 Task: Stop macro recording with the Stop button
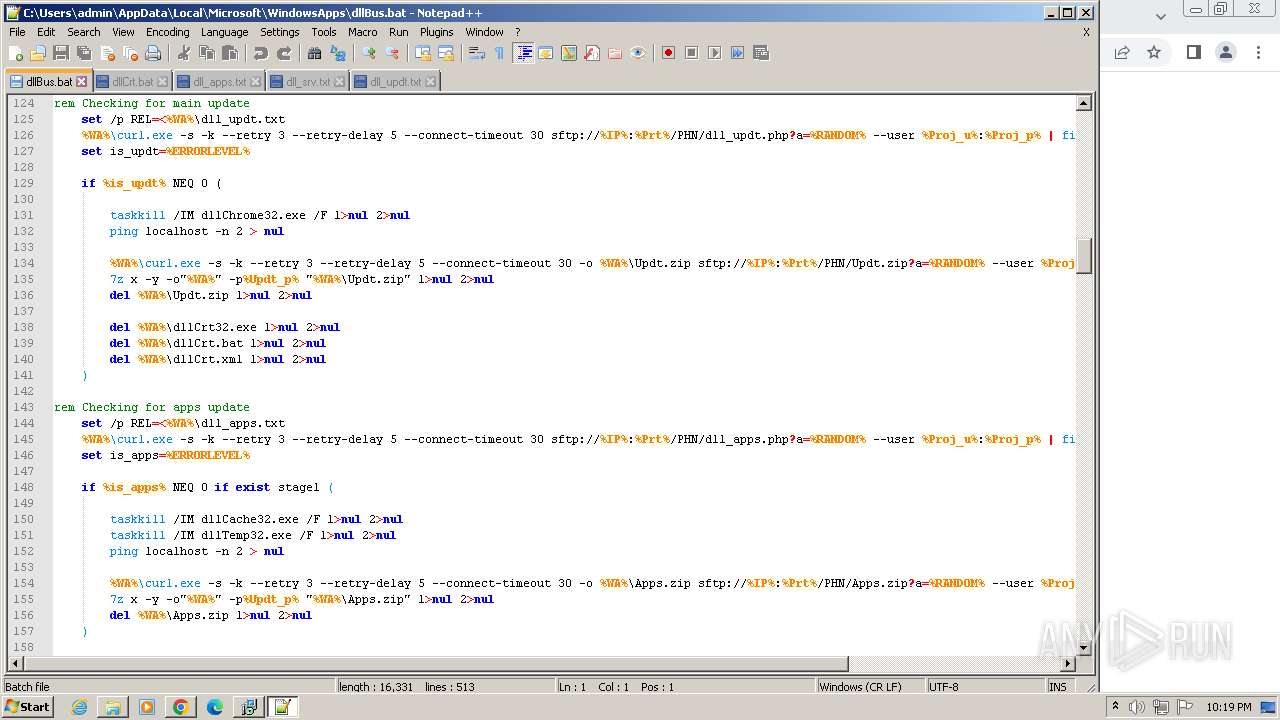(x=691, y=53)
